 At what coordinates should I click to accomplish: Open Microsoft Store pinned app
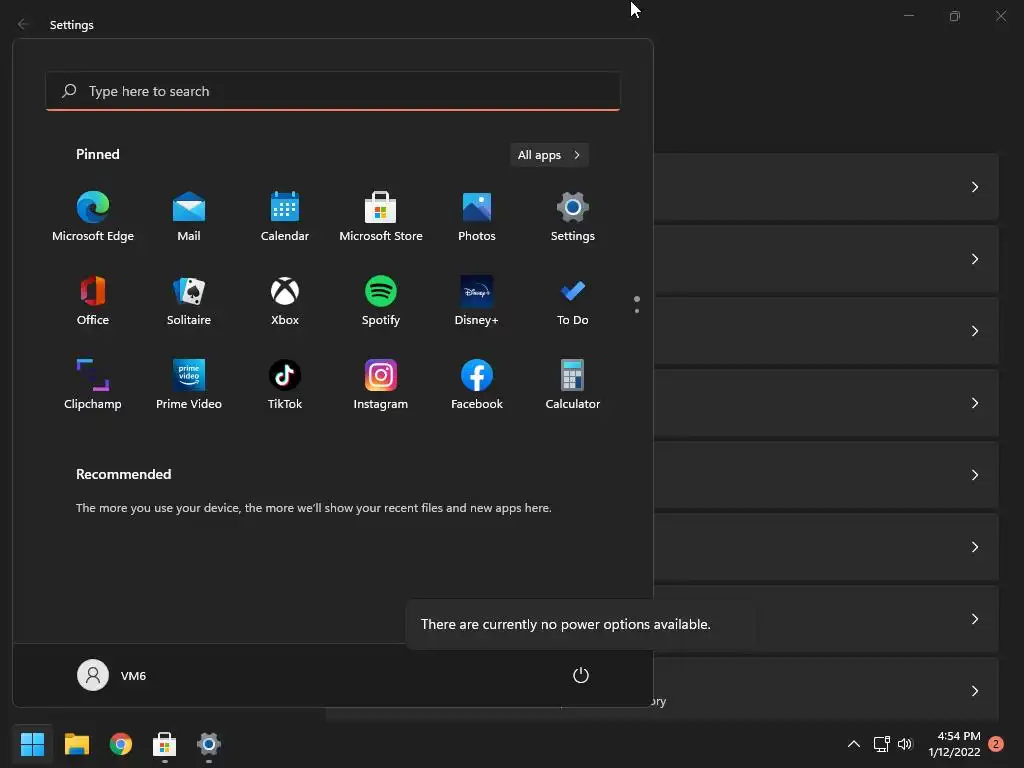[x=381, y=217]
